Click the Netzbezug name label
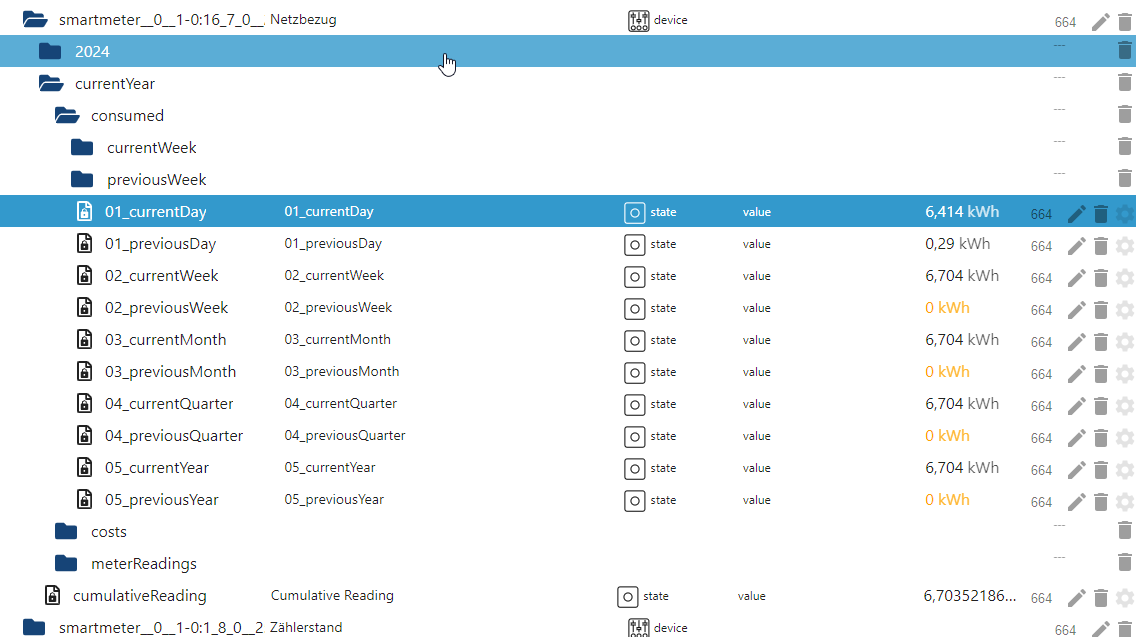The height and width of the screenshot is (637, 1136). tap(303, 20)
